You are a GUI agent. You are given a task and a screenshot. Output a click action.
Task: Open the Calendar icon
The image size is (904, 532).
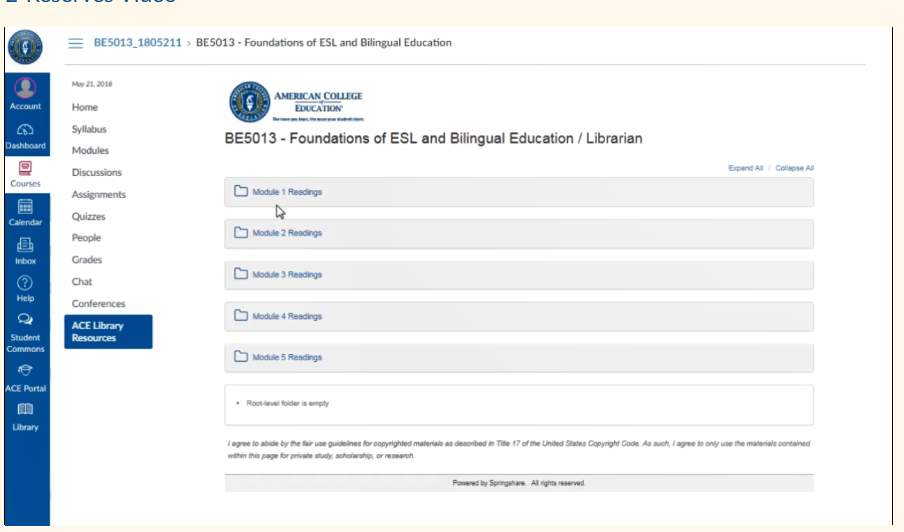[x=25, y=206]
